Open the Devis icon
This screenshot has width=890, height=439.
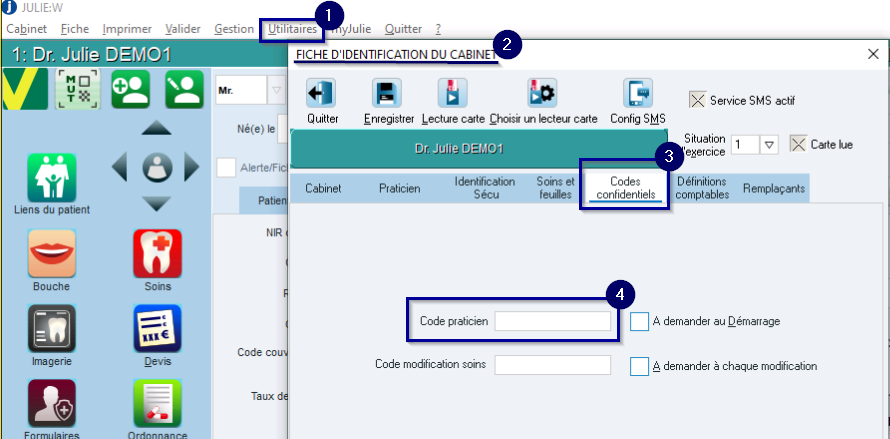[157, 329]
